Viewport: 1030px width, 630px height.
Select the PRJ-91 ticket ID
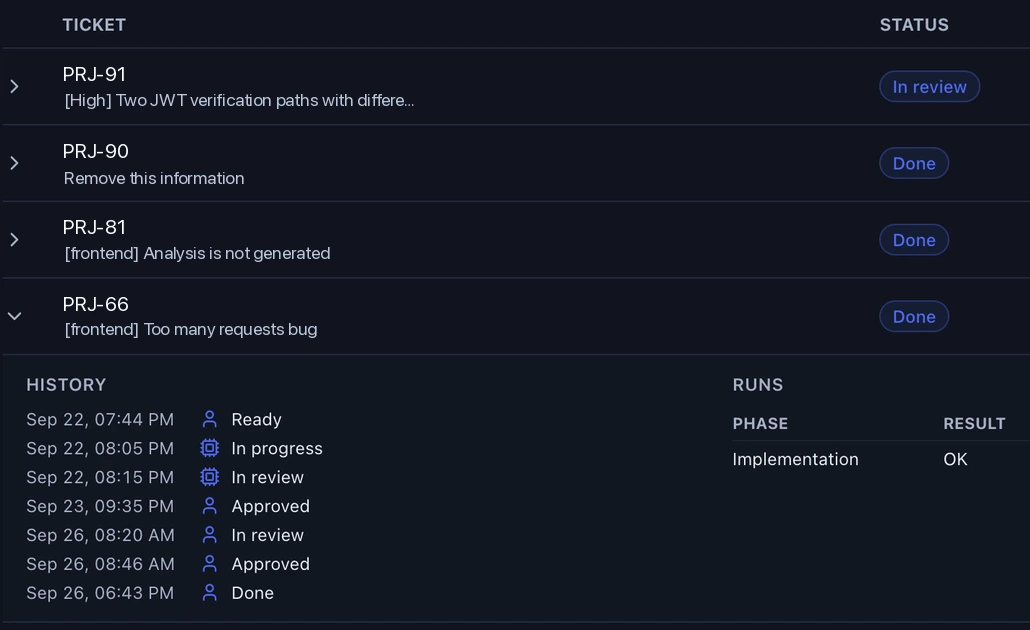click(x=94, y=74)
